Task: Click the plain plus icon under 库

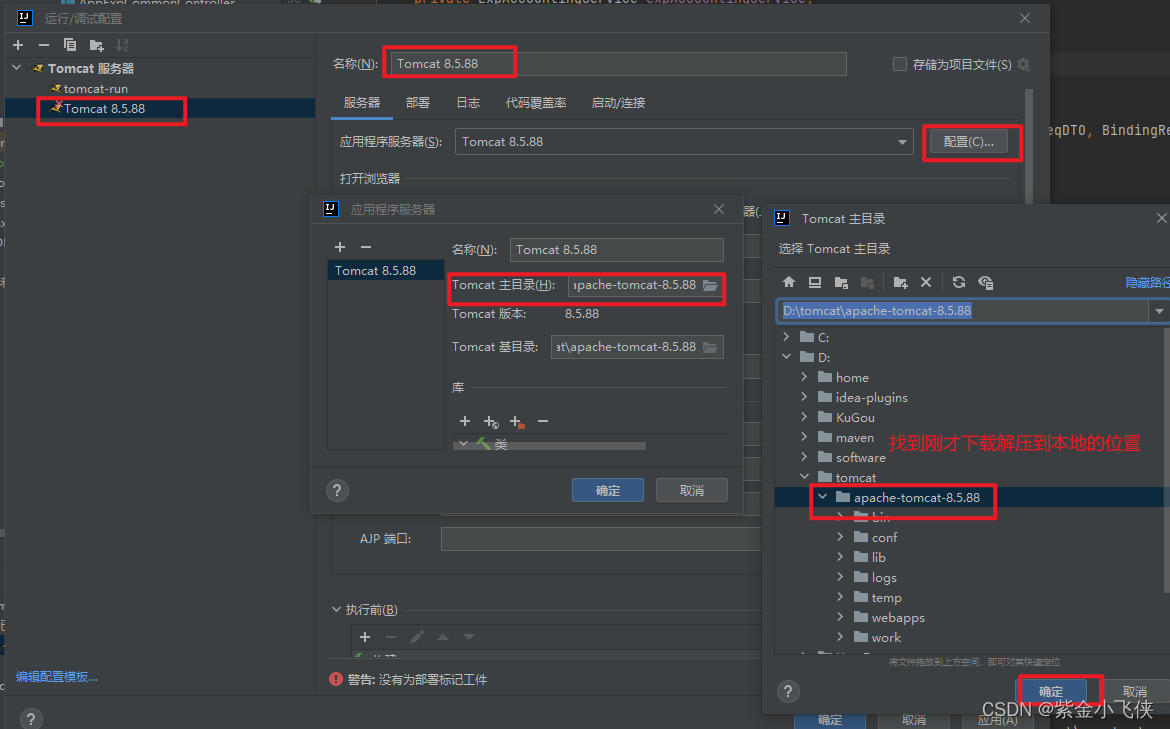Action: (x=465, y=422)
